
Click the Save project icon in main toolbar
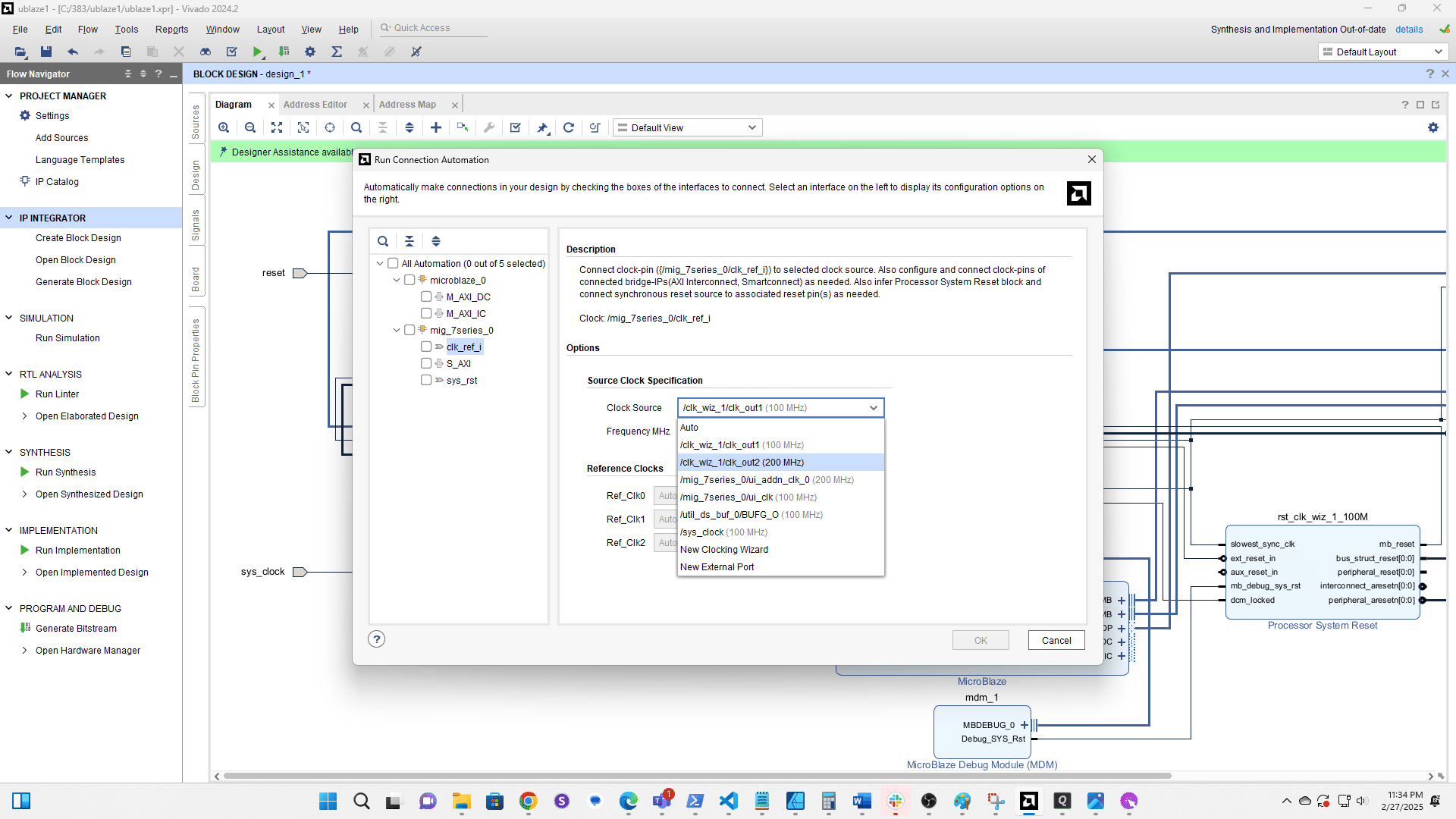[46, 52]
